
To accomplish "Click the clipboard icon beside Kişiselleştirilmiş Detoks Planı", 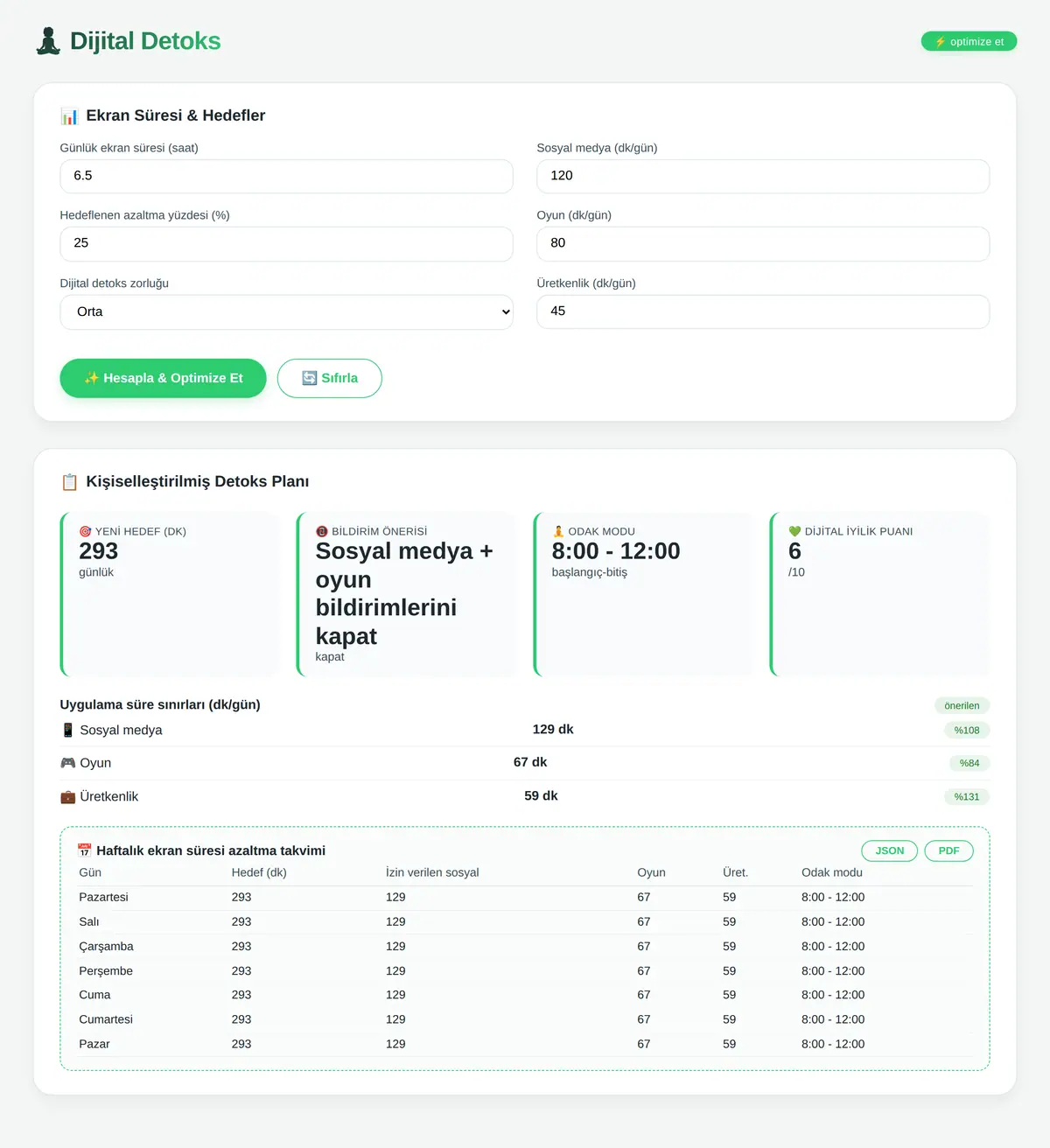I will [x=69, y=482].
